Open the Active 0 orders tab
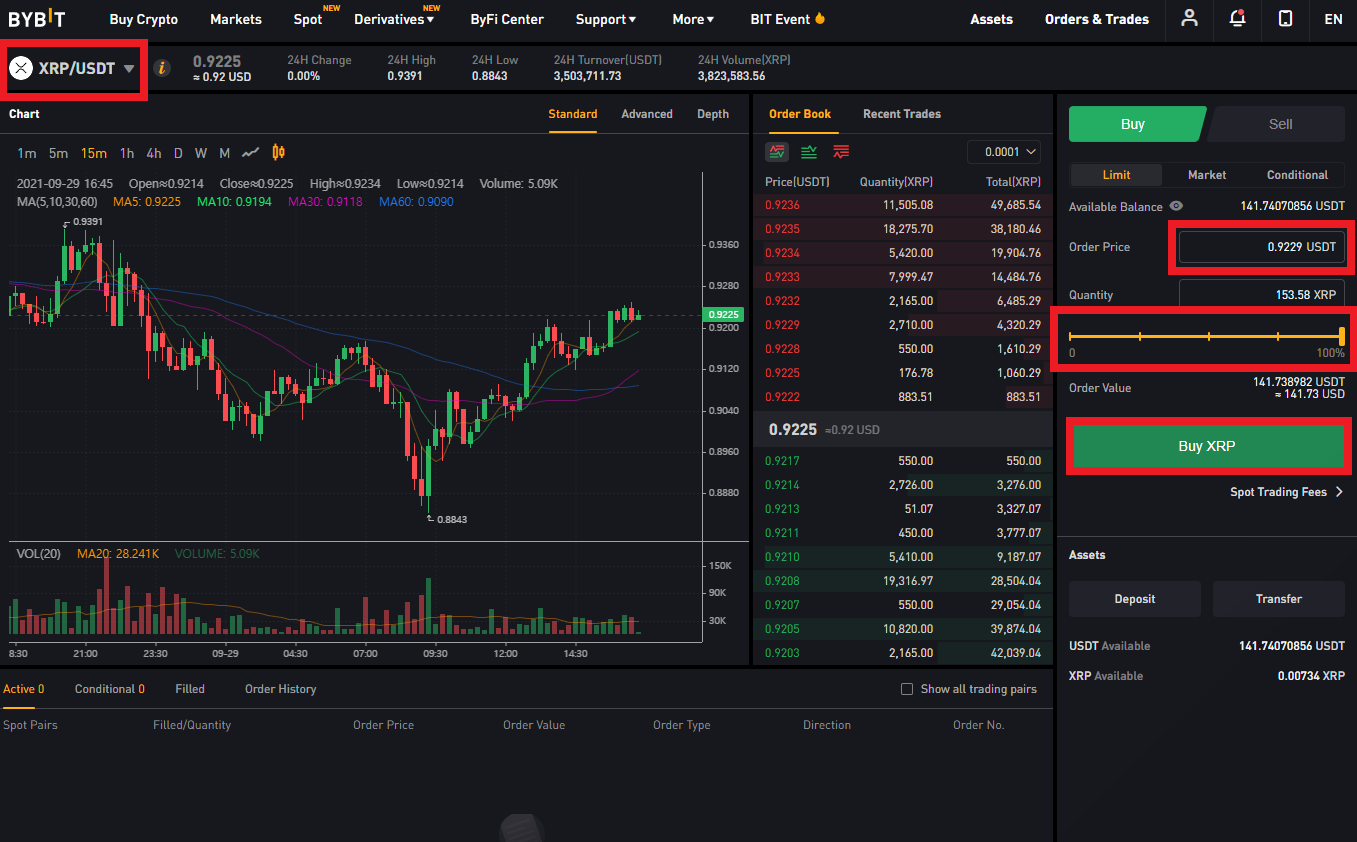Viewport: 1357px width, 842px height. pyautogui.click(x=24, y=689)
